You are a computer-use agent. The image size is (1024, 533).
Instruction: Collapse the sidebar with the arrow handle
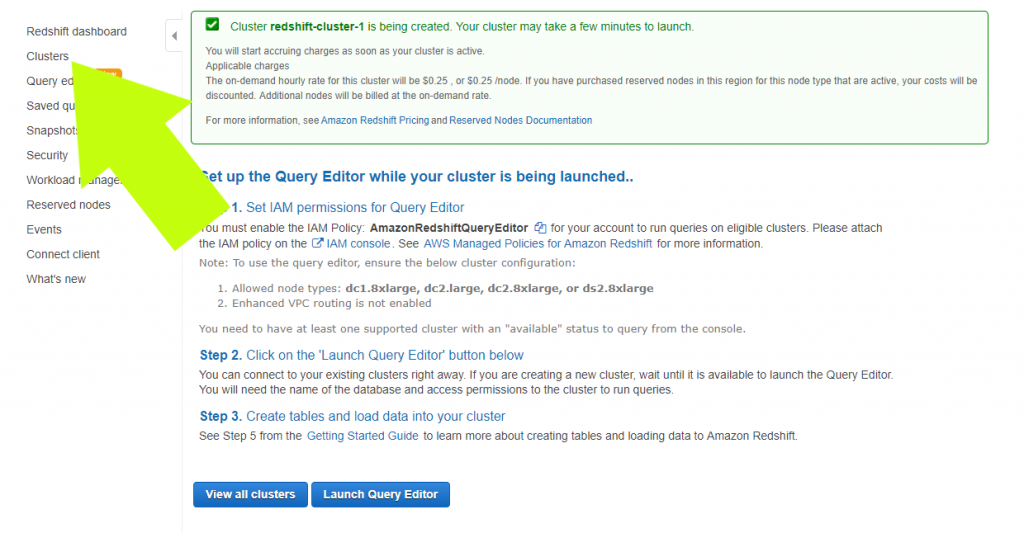coord(174,36)
